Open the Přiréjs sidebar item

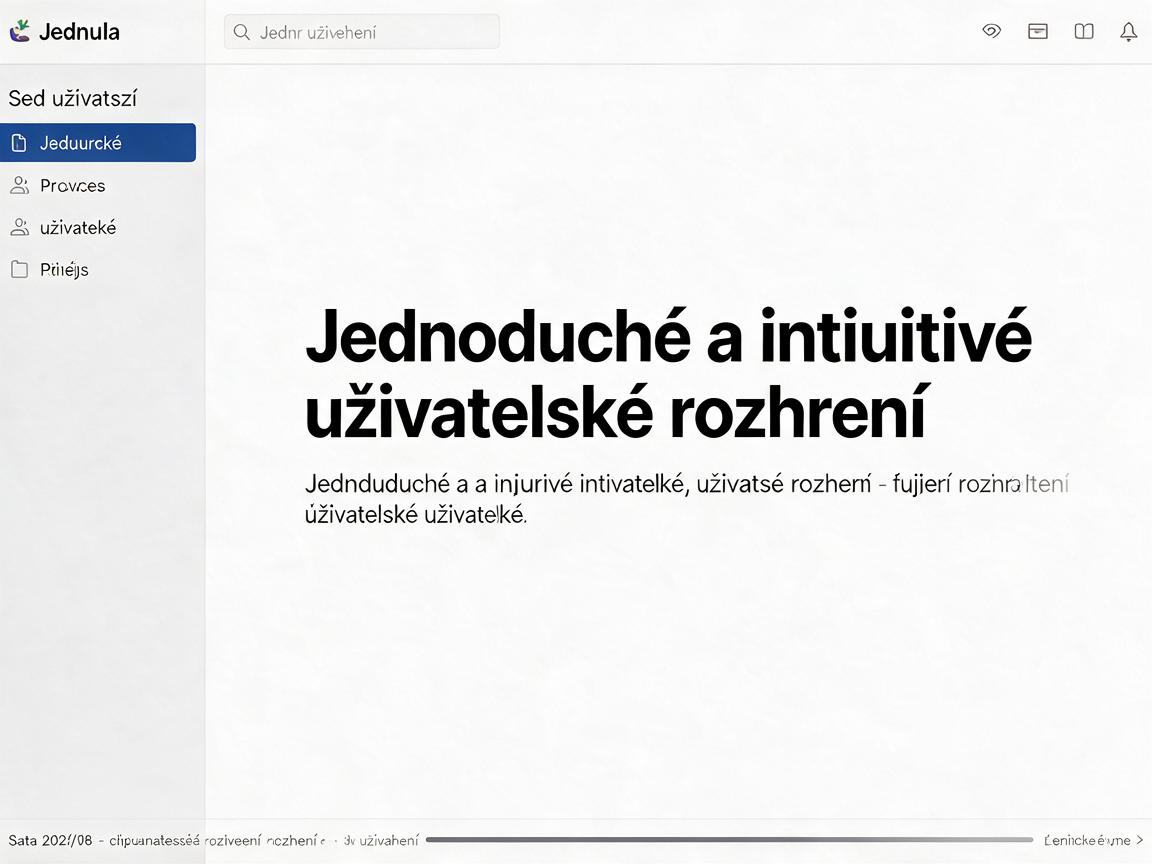coord(98,269)
